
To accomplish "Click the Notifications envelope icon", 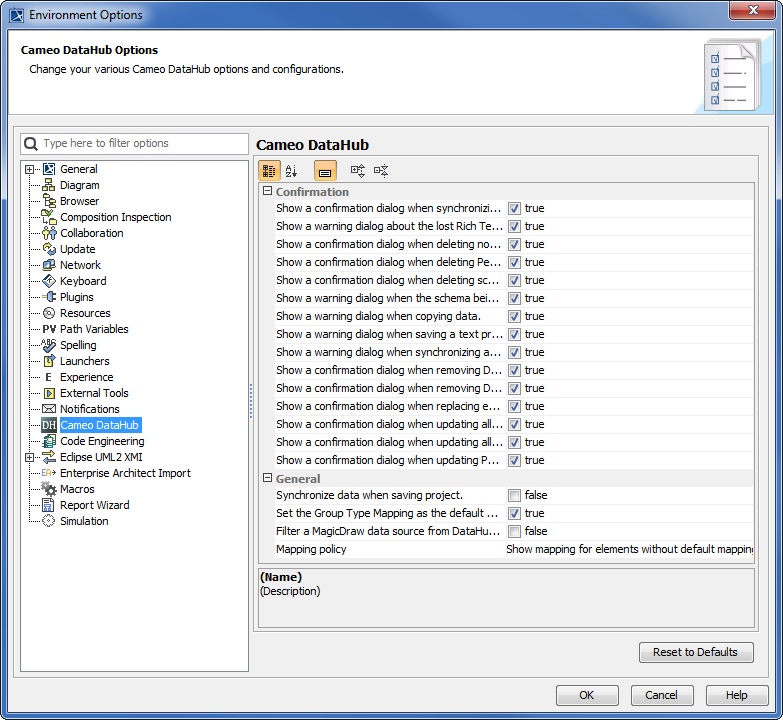I will click(48, 409).
